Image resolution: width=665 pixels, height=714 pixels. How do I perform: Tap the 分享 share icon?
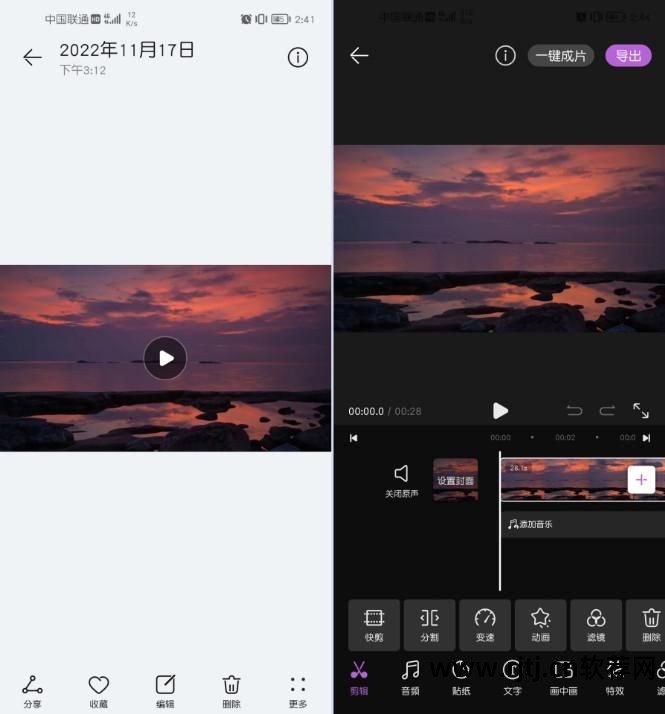[x=32, y=691]
